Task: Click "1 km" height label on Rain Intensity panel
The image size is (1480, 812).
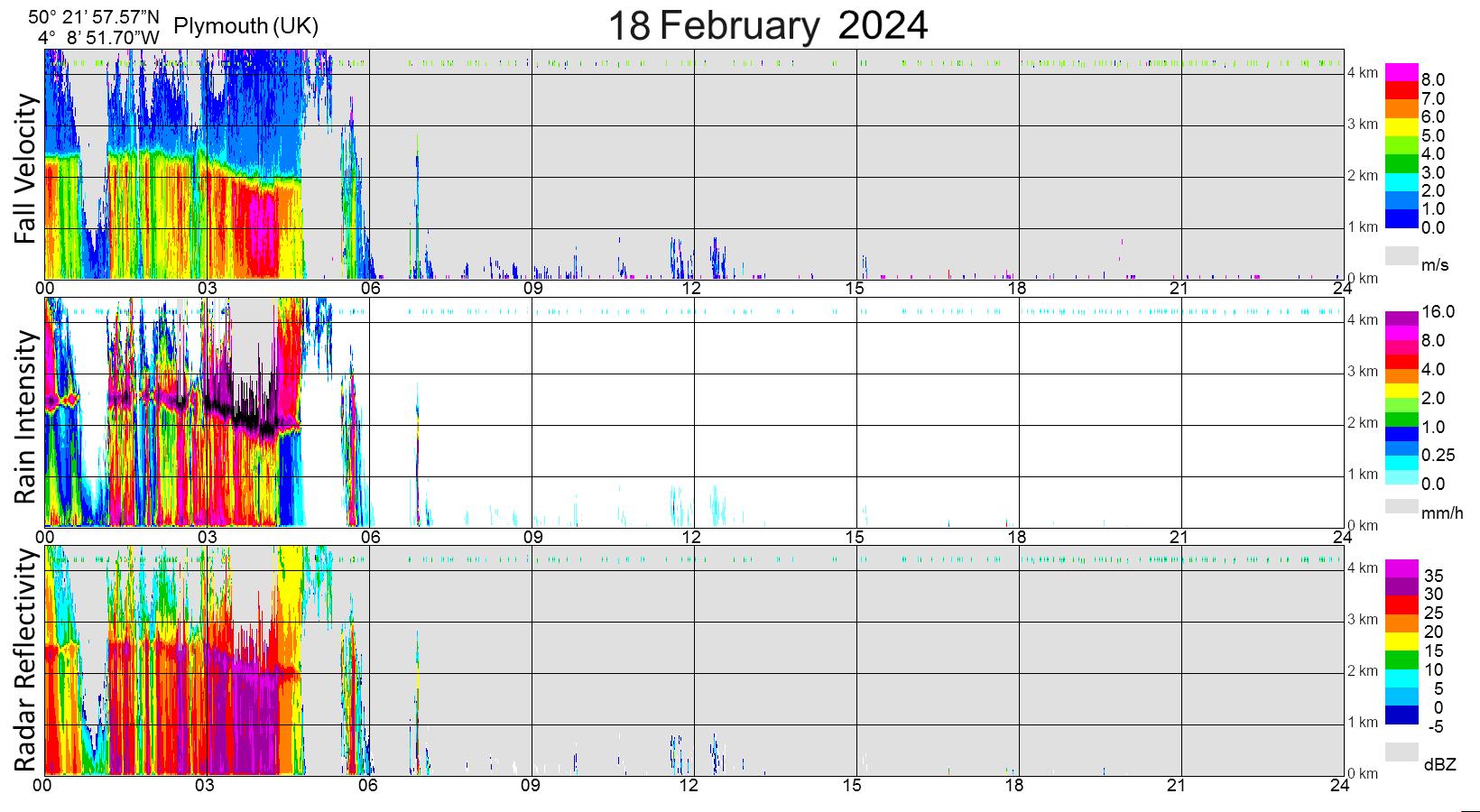Action: tap(1363, 474)
